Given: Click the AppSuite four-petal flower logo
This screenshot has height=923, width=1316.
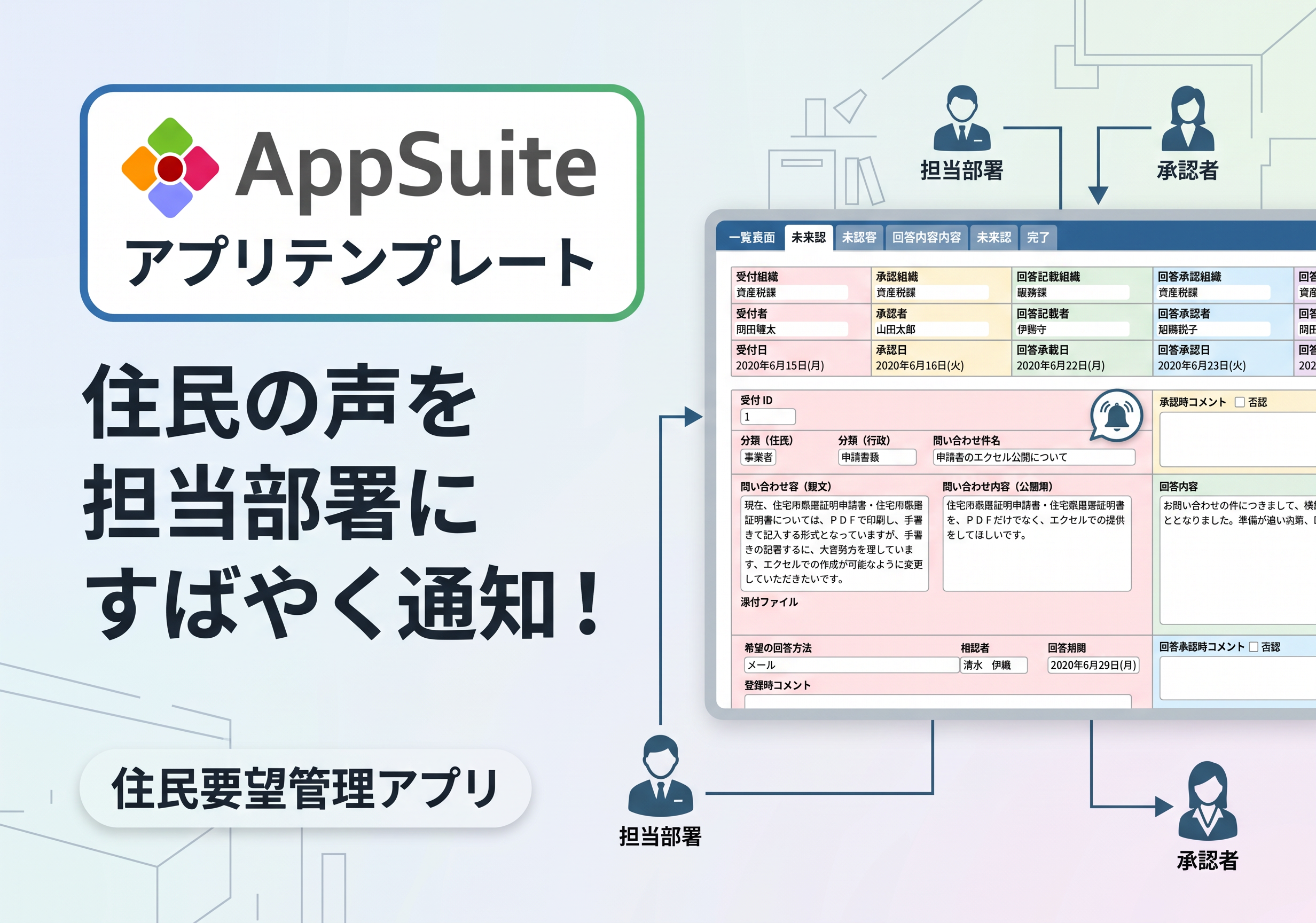Looking at the screenshot, I should point(170,168).
